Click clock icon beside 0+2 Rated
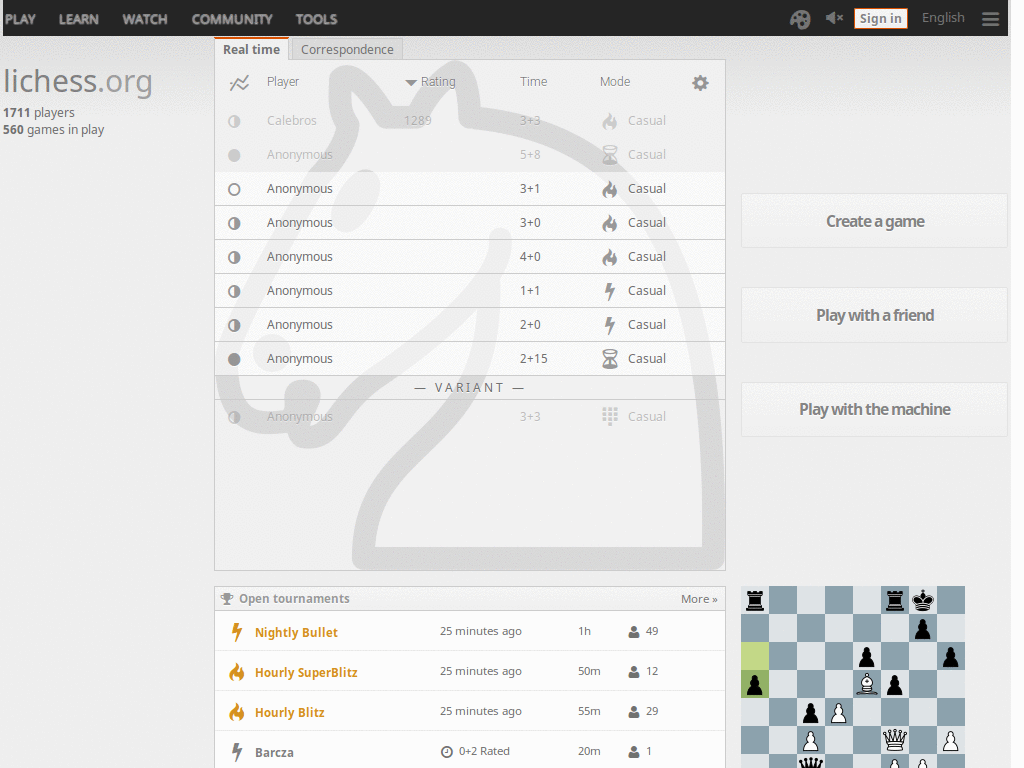The image size is (1024, 768). [447, 752]
